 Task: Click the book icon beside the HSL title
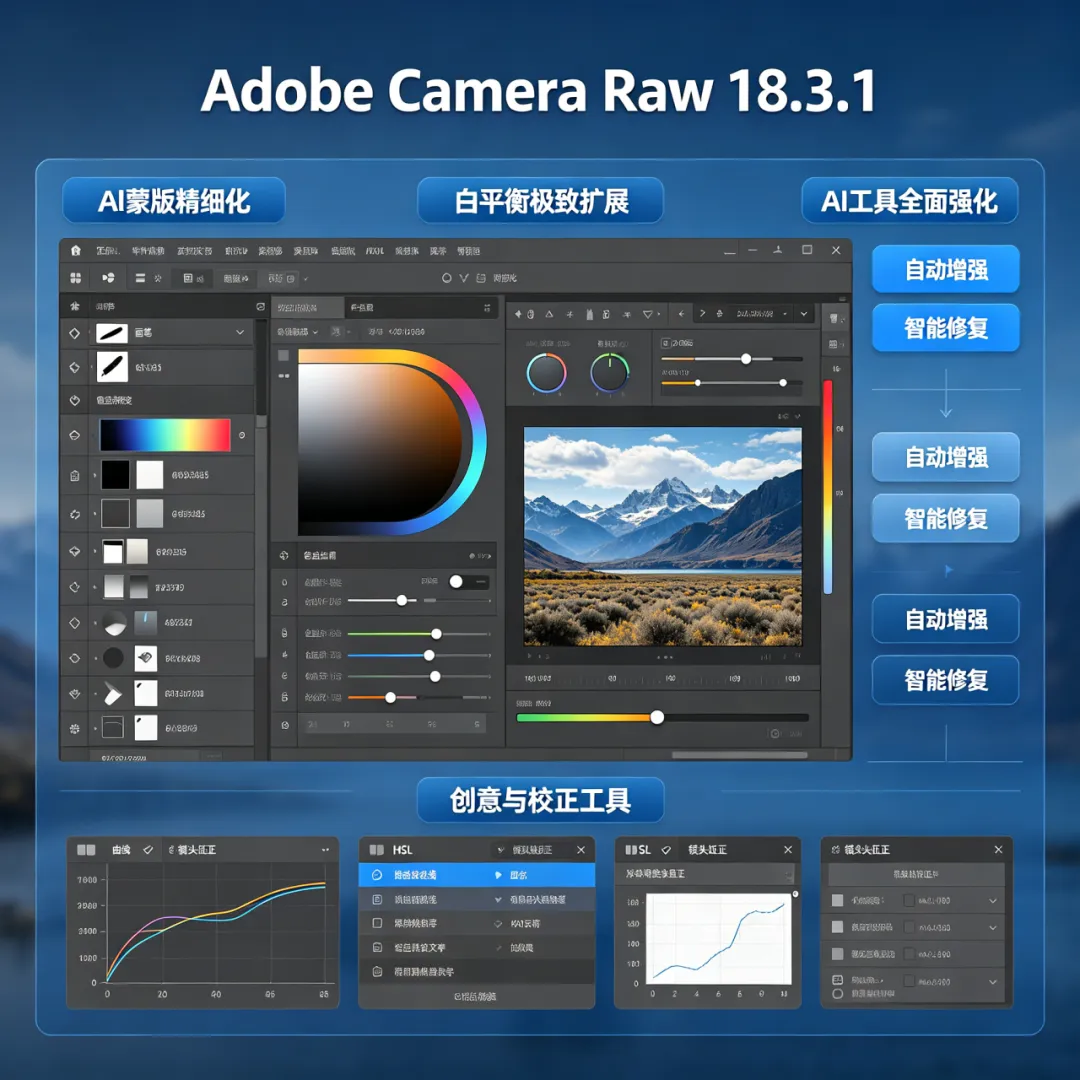(376, 849)
